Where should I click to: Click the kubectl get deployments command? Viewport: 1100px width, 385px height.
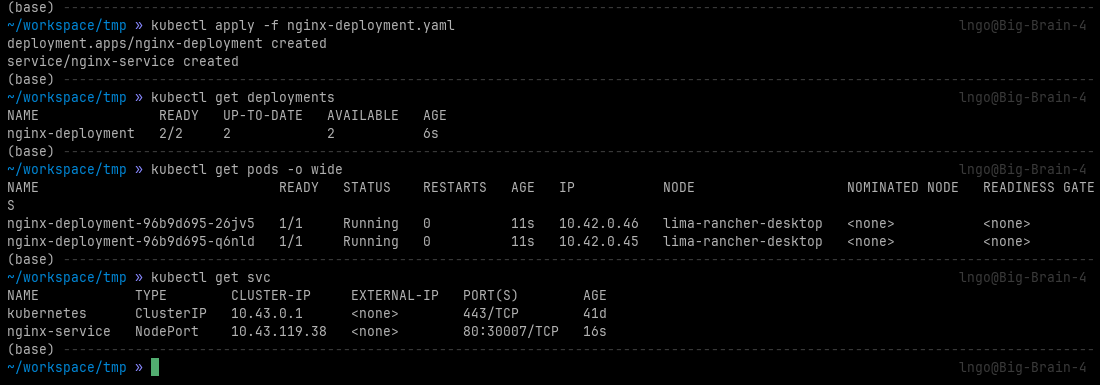tap(243, 97)
